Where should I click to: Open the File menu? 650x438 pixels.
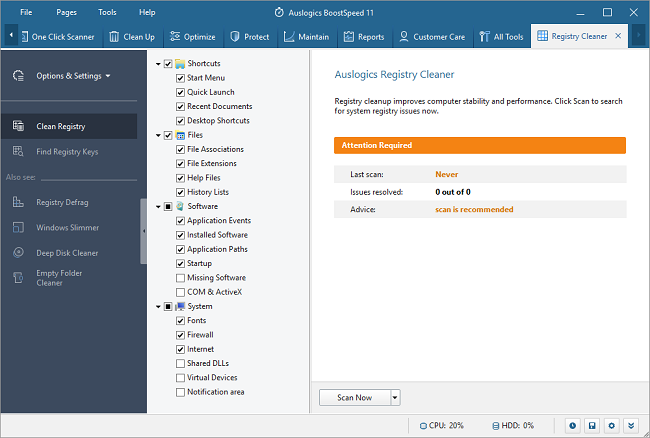coord(26,12)
